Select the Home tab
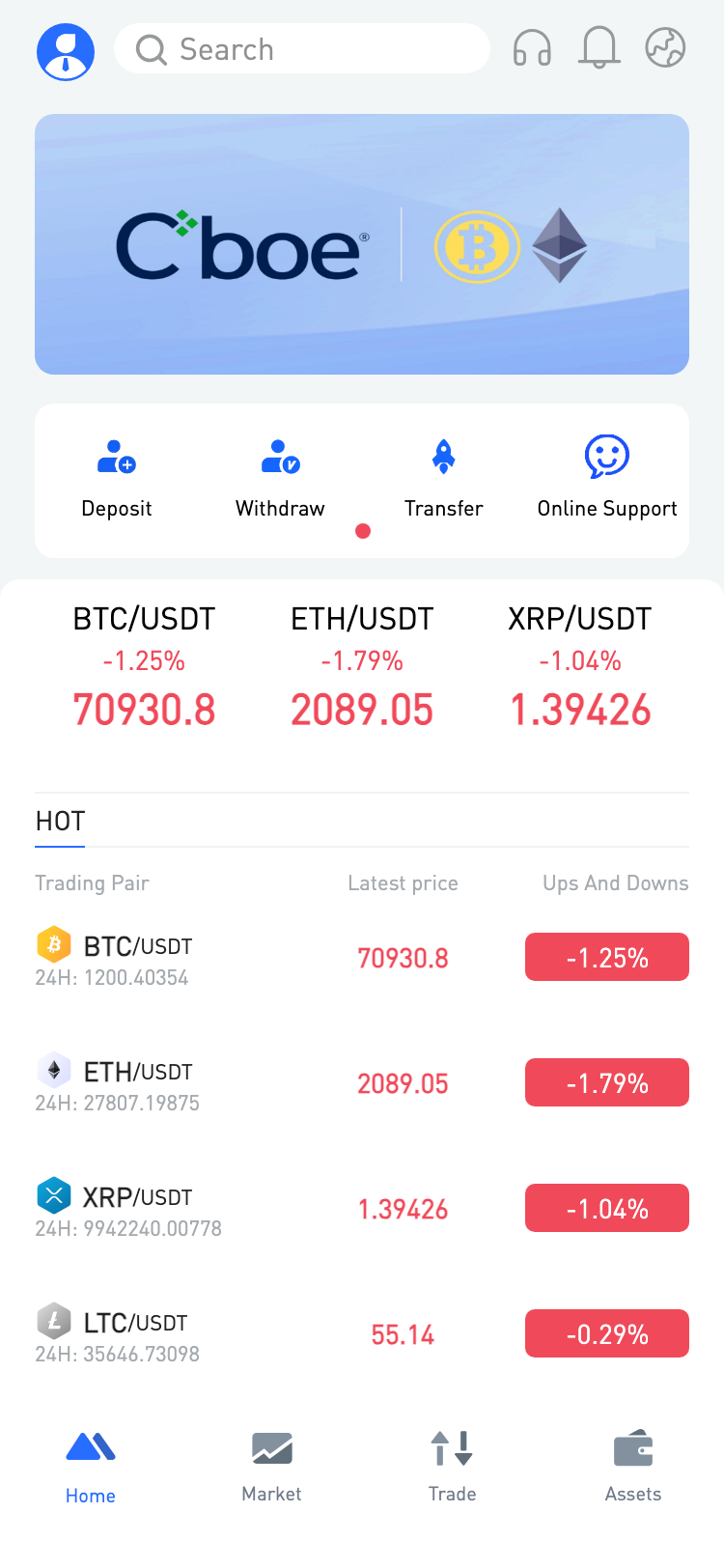 coord(91,1466)
